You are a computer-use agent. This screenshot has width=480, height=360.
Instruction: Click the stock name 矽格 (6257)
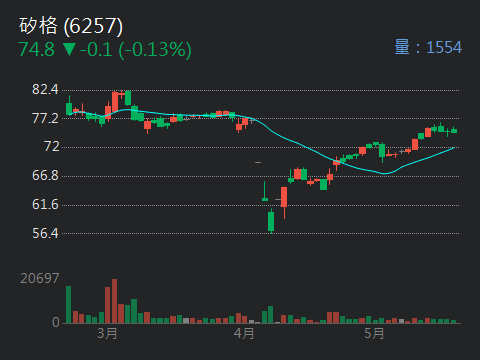[x=71, y=26]
